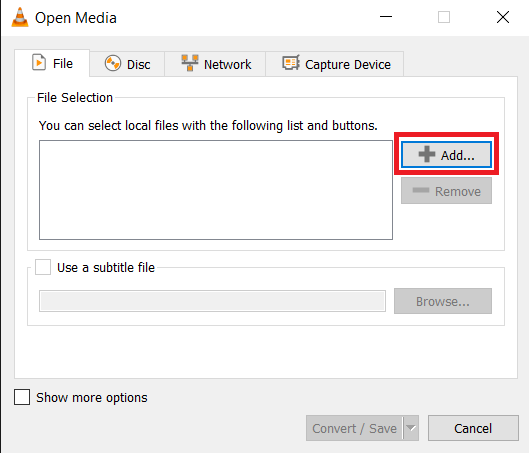Minimize the Open Media window

[x=386, y=17]
